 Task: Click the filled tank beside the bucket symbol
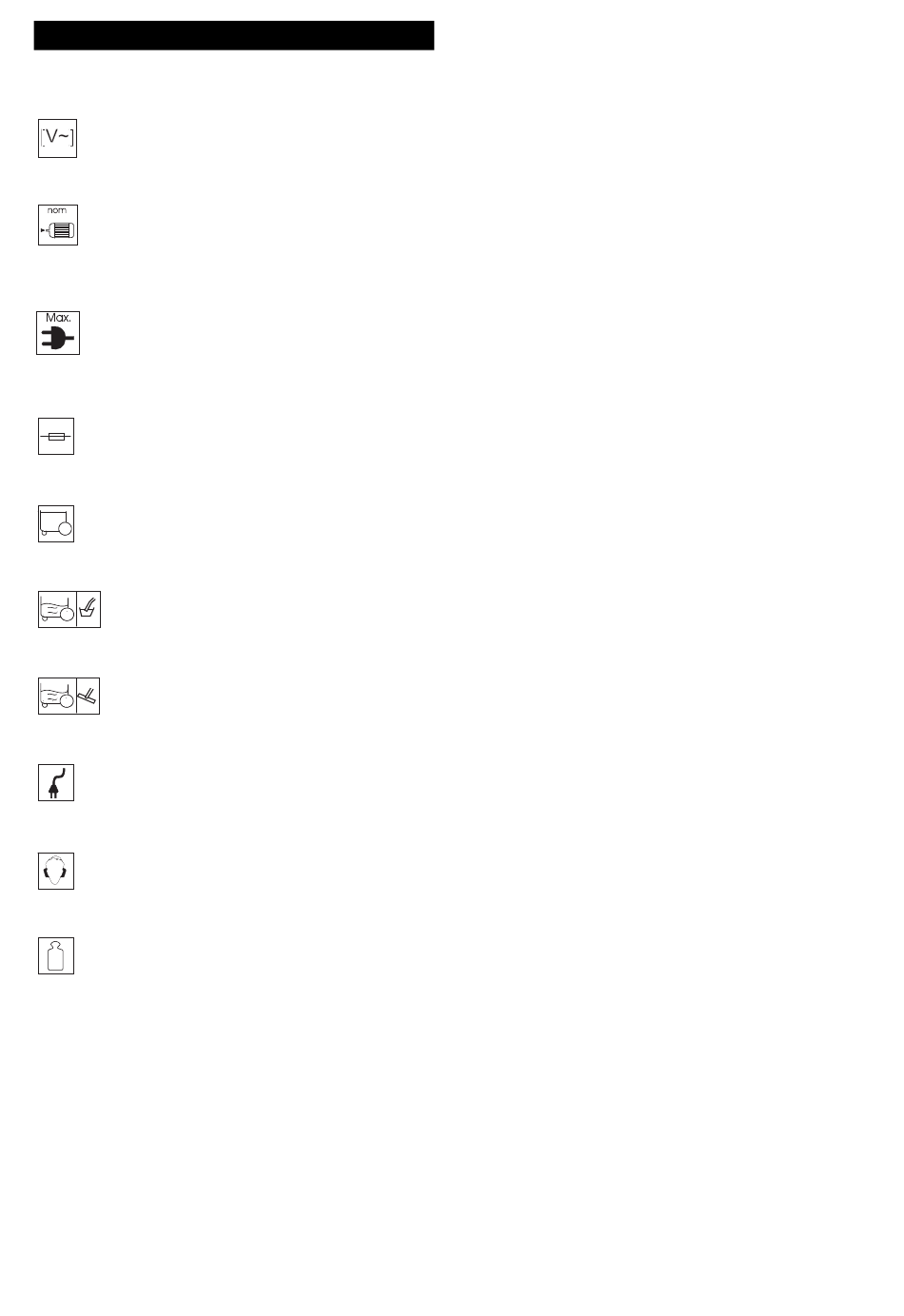click(x=57, y=609)
